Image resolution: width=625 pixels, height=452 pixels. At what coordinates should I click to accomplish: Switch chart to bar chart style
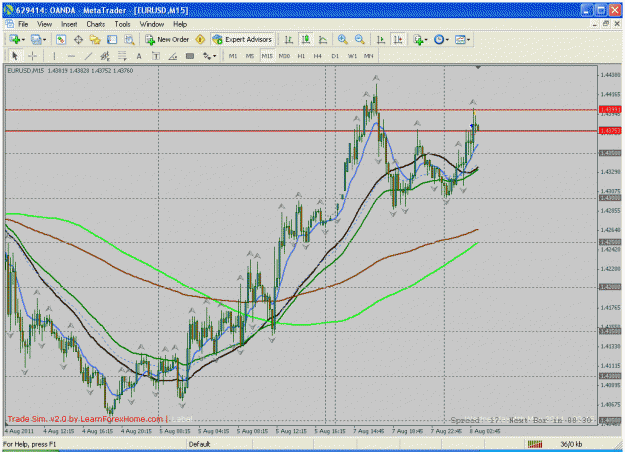(289, 39)
